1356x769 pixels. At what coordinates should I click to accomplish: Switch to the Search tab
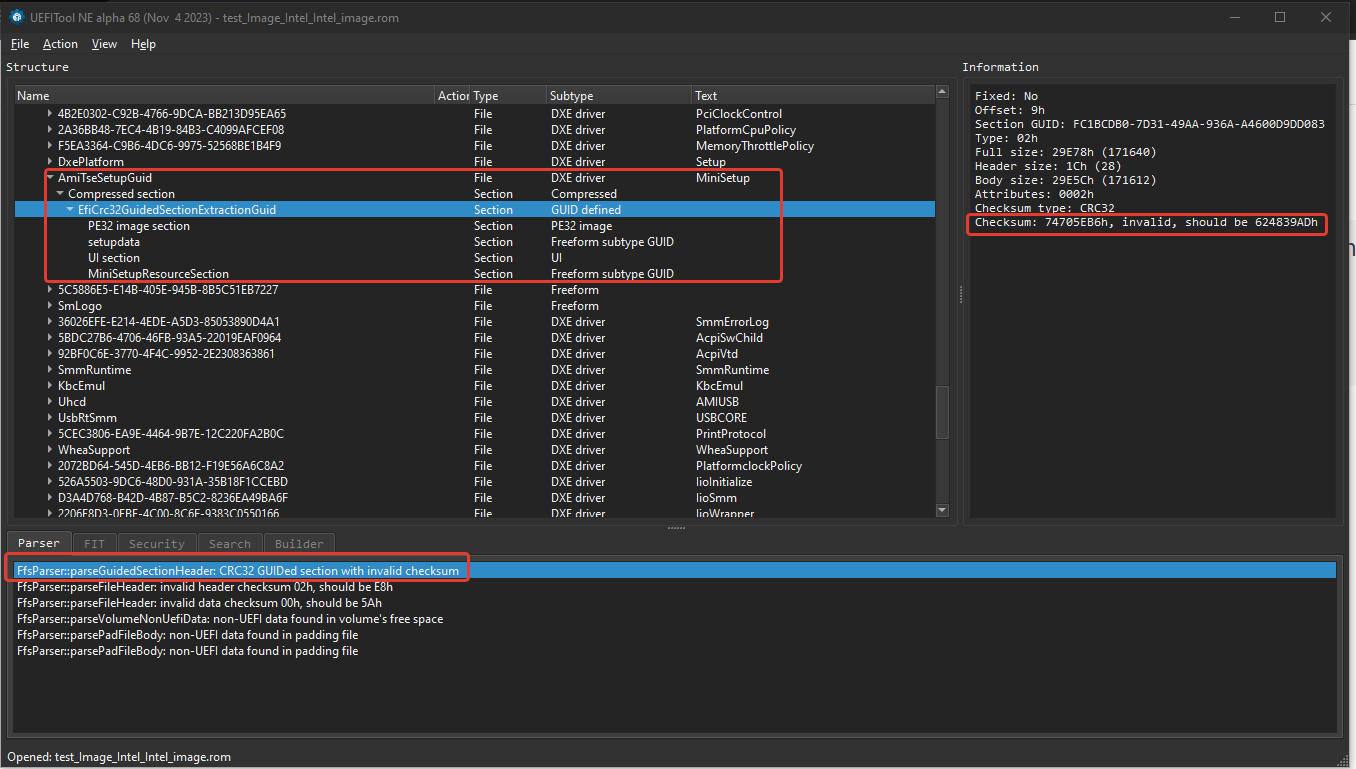pyautogui.click(x=229, y=544)
